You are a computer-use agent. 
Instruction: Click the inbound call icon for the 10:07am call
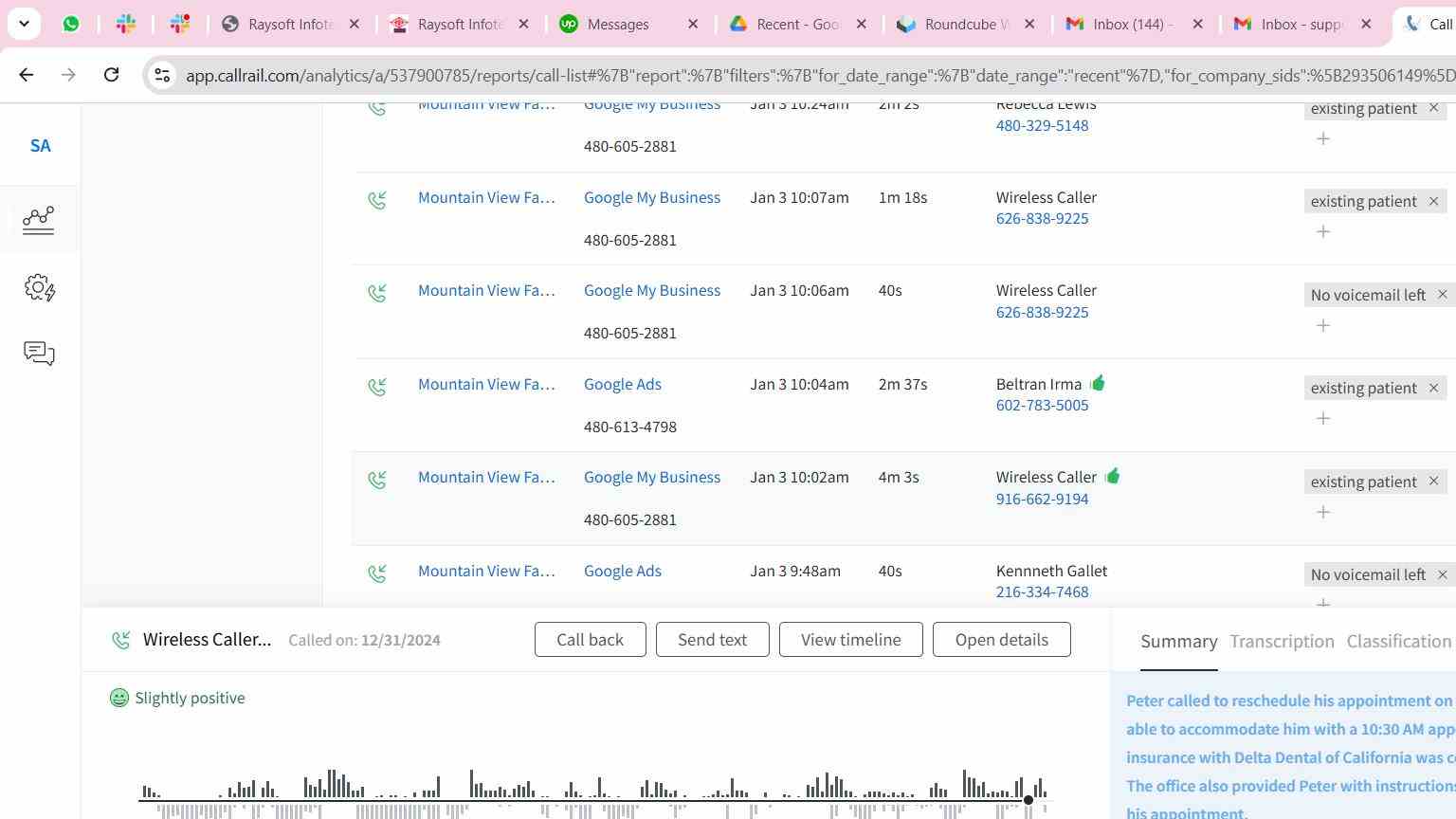pos(377,200)
